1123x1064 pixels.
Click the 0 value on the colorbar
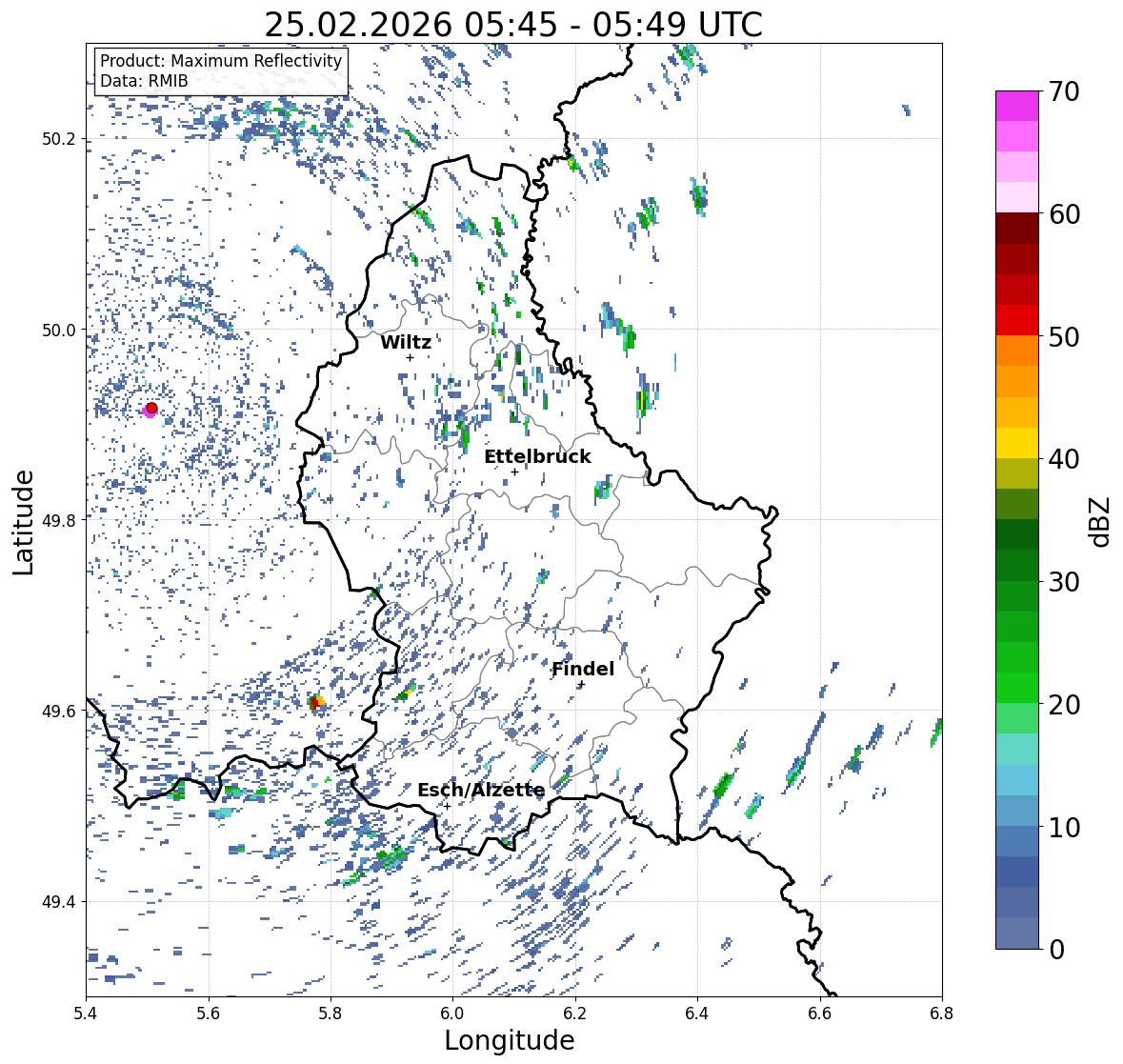[1056, 950]
